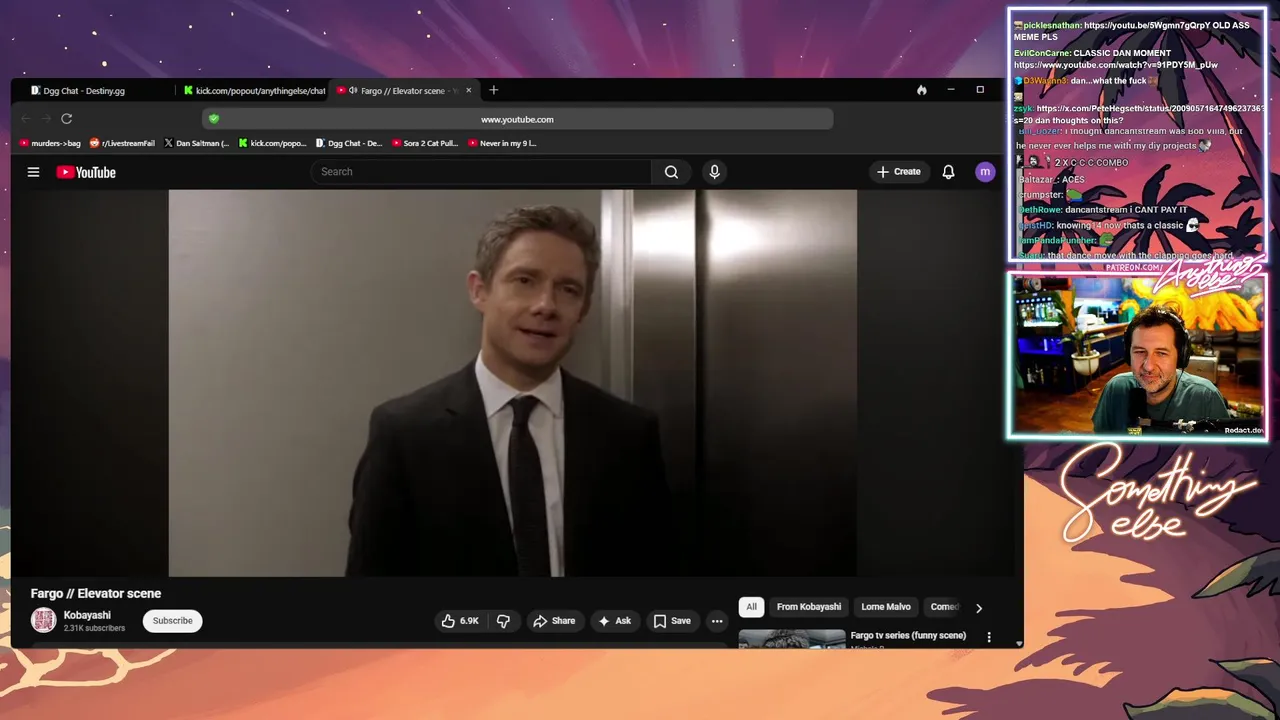
Task: Show more filter chips with right chevron
Action: coord(978,607)
